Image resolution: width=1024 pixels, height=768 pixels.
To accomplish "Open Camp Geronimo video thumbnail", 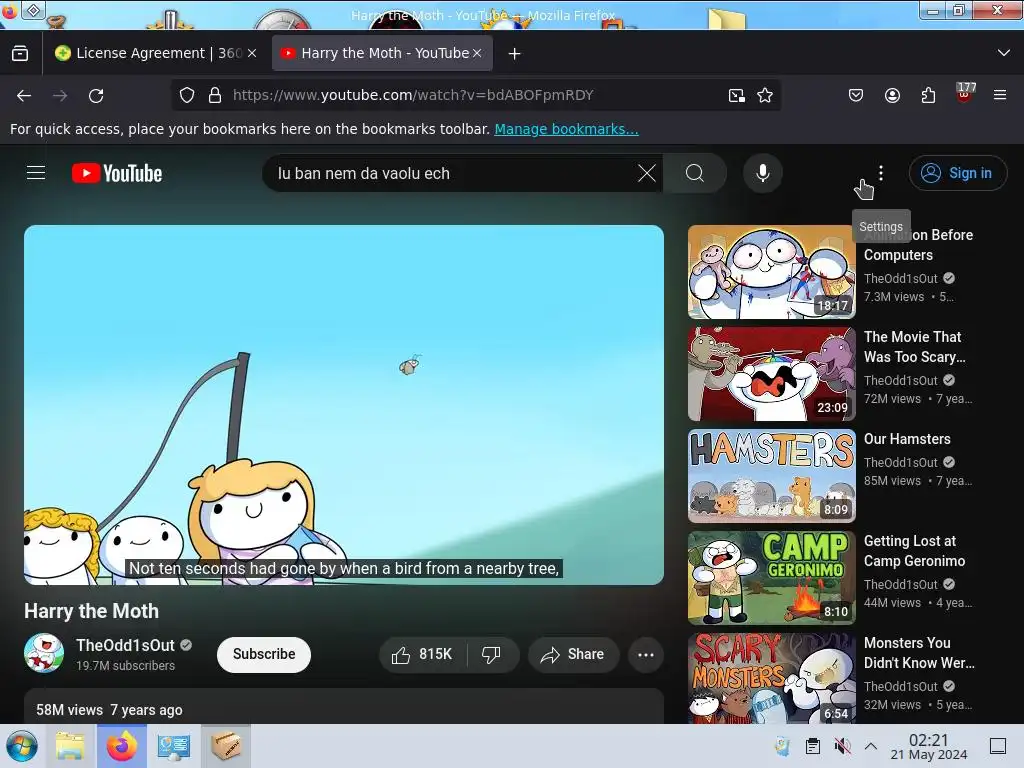I will pos(771,577).
